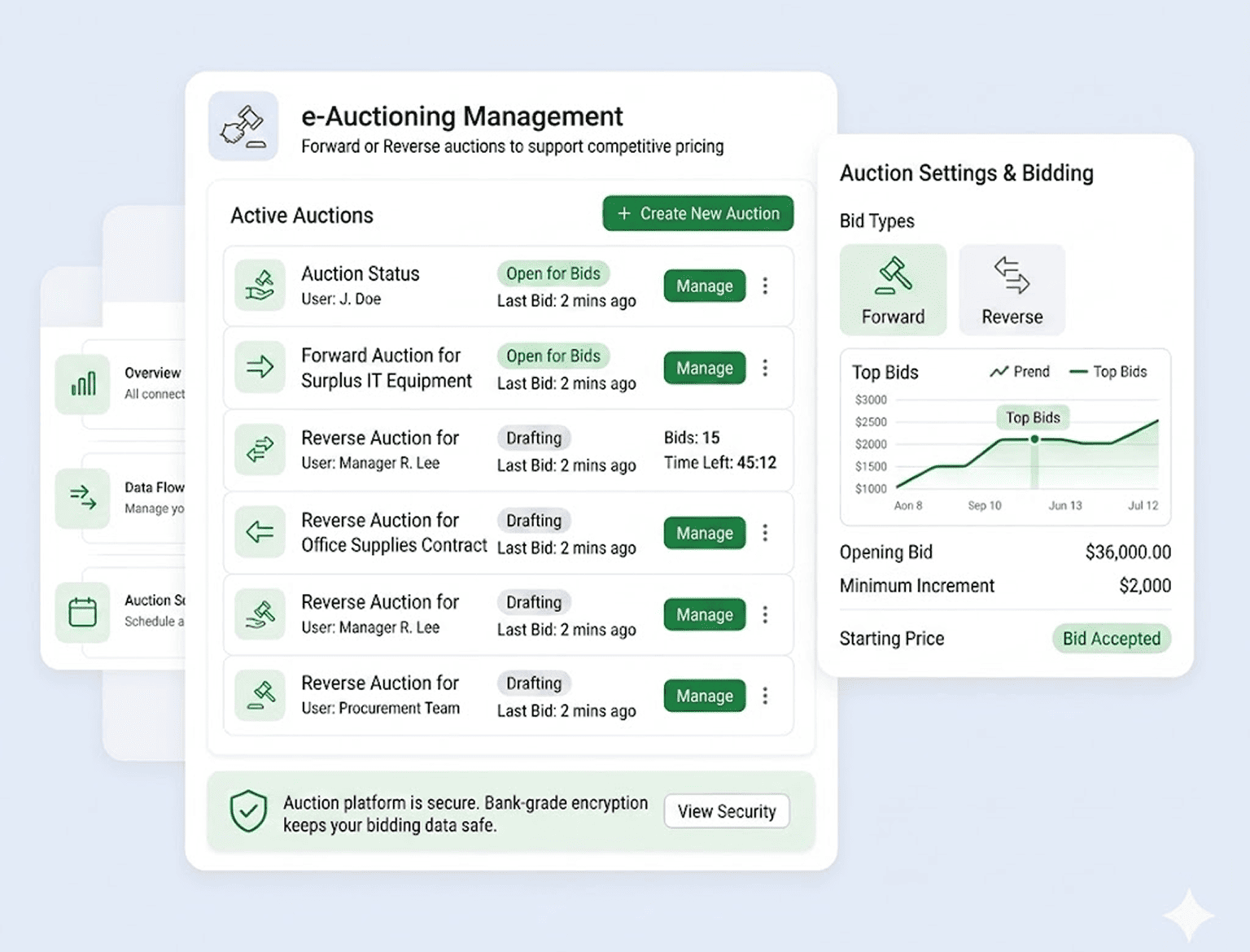The height and width of the screenshot is (952, 1250).
Task: Click the shield checkmark security icon
Action: [x=248, y=811]
